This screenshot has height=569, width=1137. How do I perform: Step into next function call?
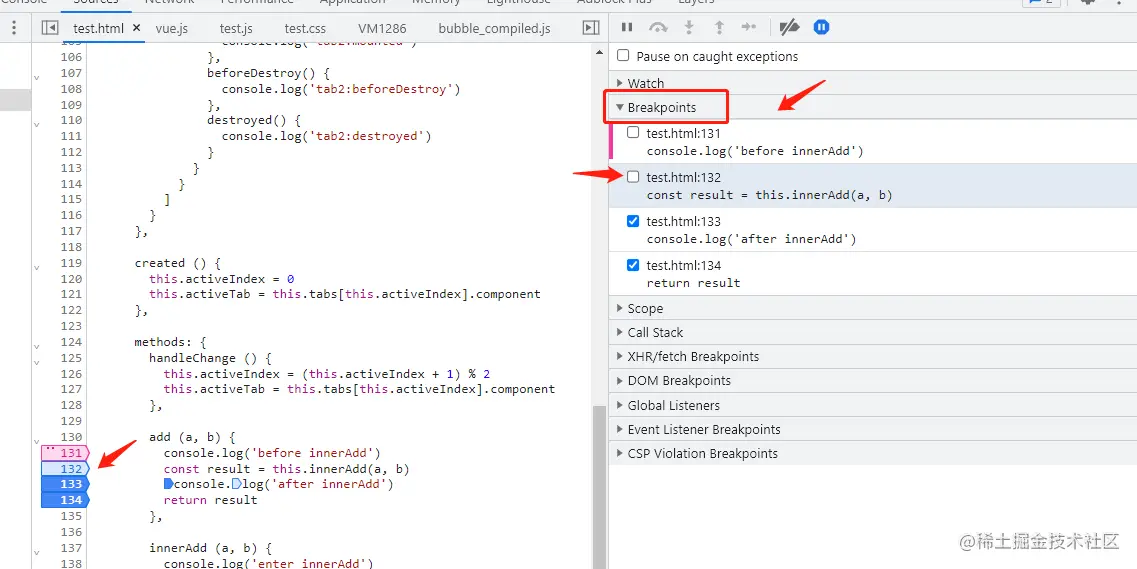(x=689, y=28)
